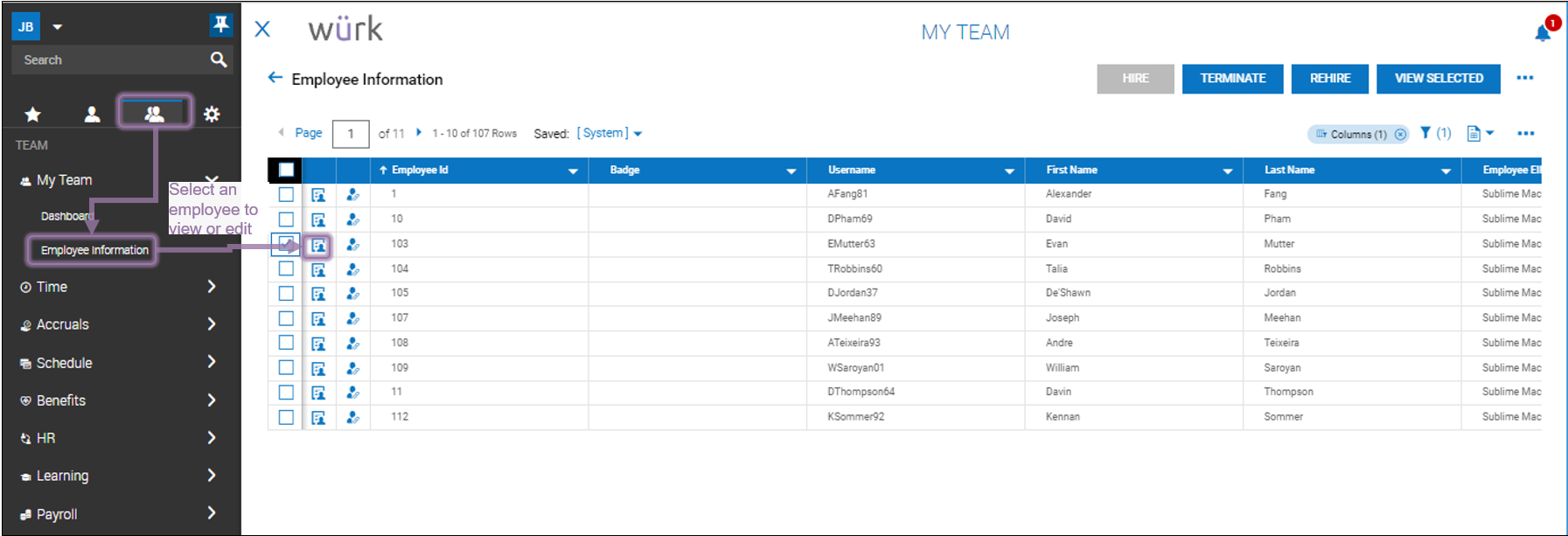Open the Employee Id column dropdown

[x=573, y=171]
